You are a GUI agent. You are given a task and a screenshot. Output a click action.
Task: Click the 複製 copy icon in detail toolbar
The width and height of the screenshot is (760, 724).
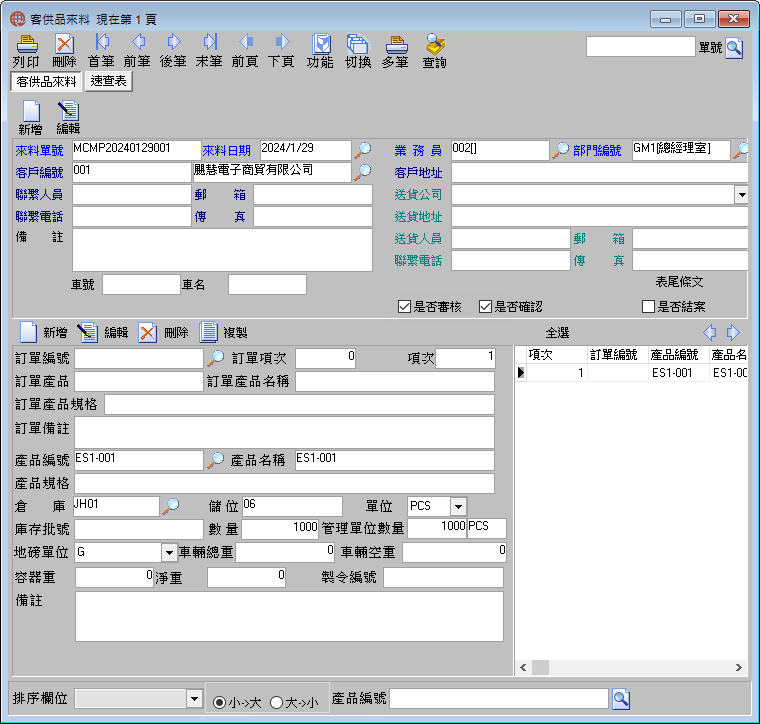pyautogui.click(x=208, y=332)
